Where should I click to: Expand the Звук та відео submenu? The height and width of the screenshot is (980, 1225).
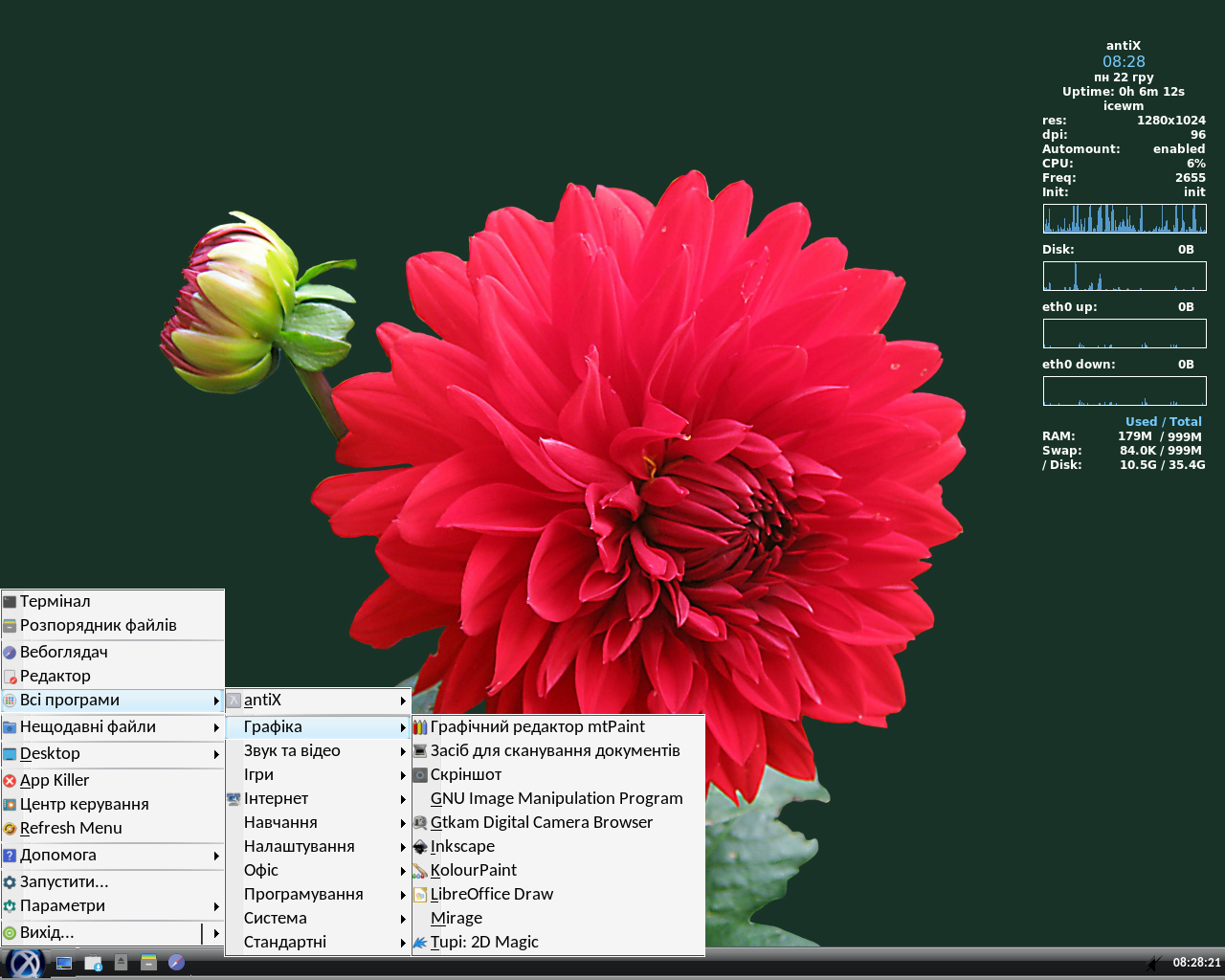pos(292,751)
